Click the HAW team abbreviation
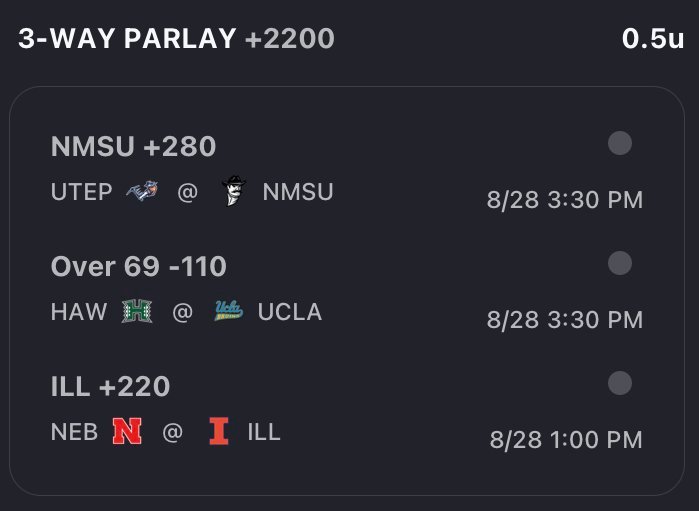The image size is (699, 511). [x=79, y=312]
